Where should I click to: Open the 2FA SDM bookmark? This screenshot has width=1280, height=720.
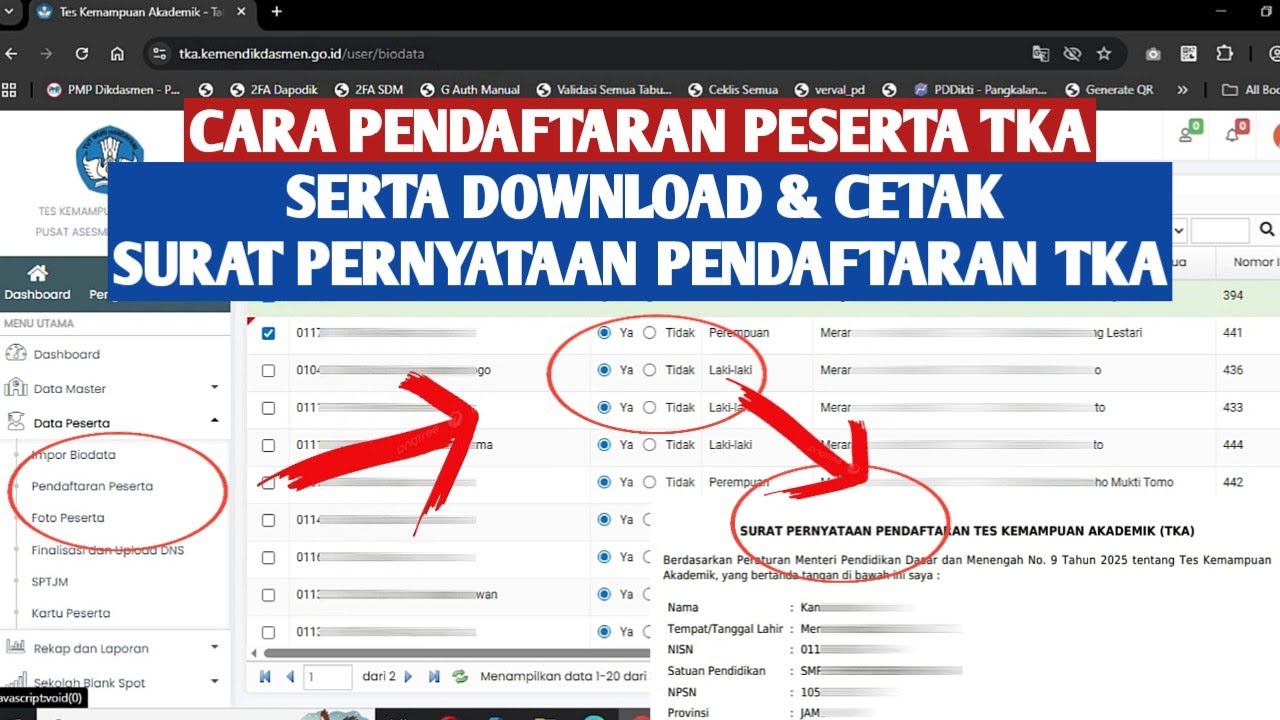[368, 90]
